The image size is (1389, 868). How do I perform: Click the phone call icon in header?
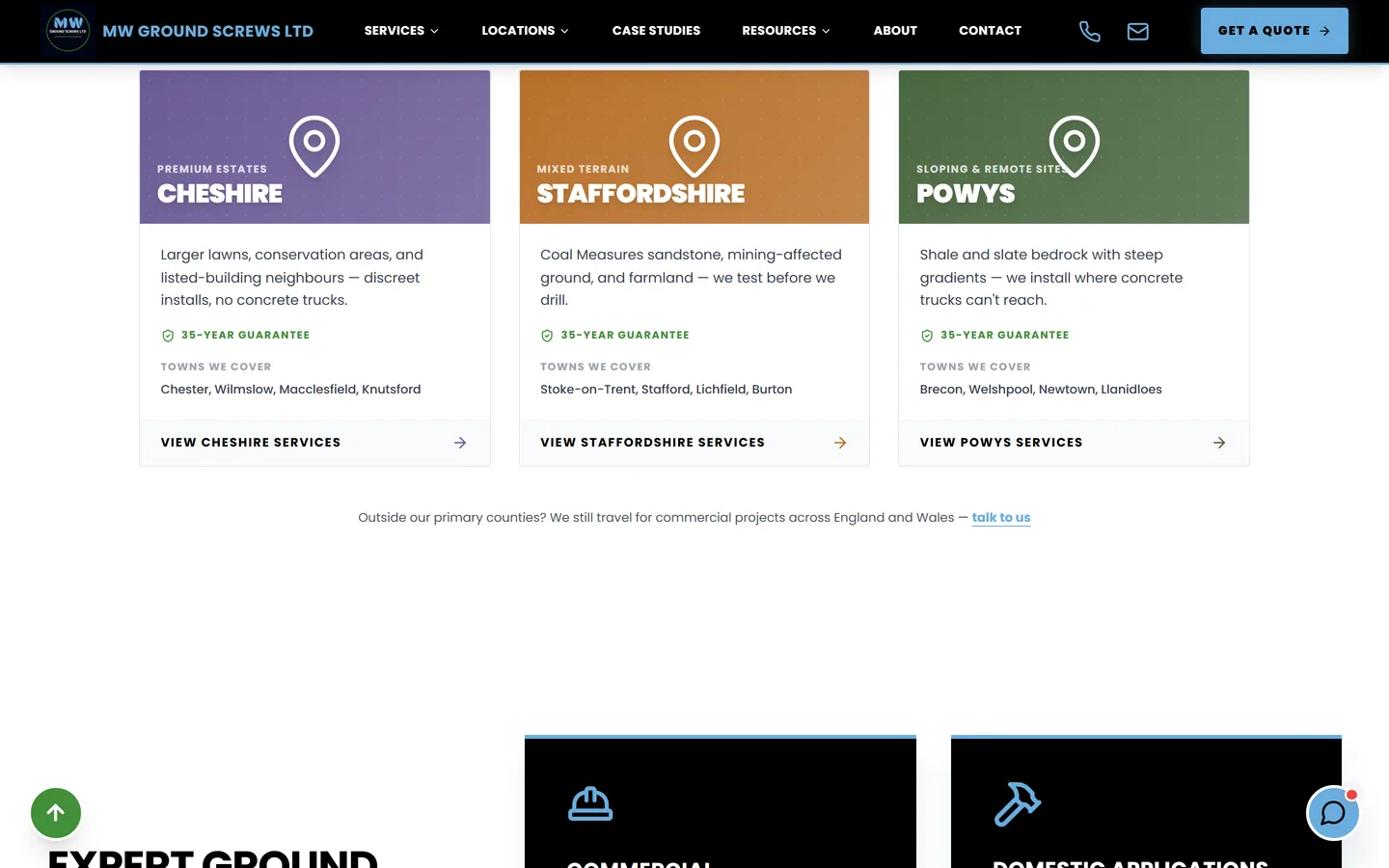[x=1090, y=32]
